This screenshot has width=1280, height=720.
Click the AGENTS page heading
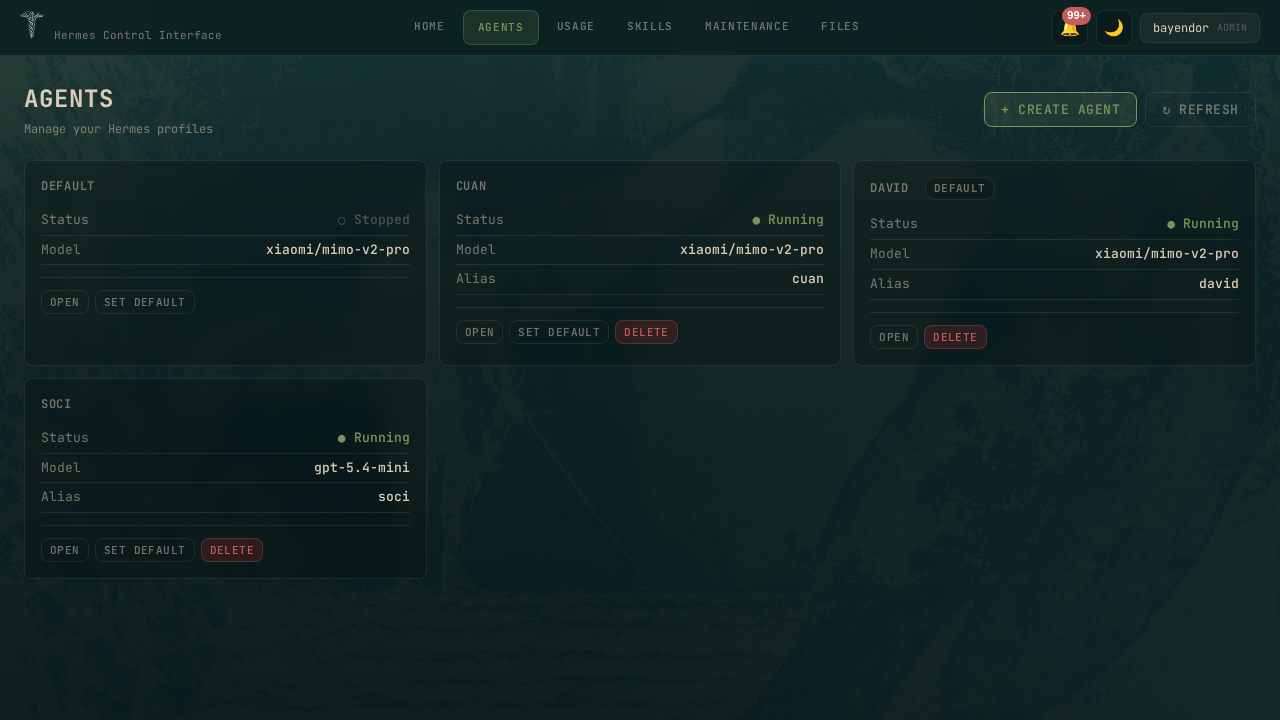point(69,99)
